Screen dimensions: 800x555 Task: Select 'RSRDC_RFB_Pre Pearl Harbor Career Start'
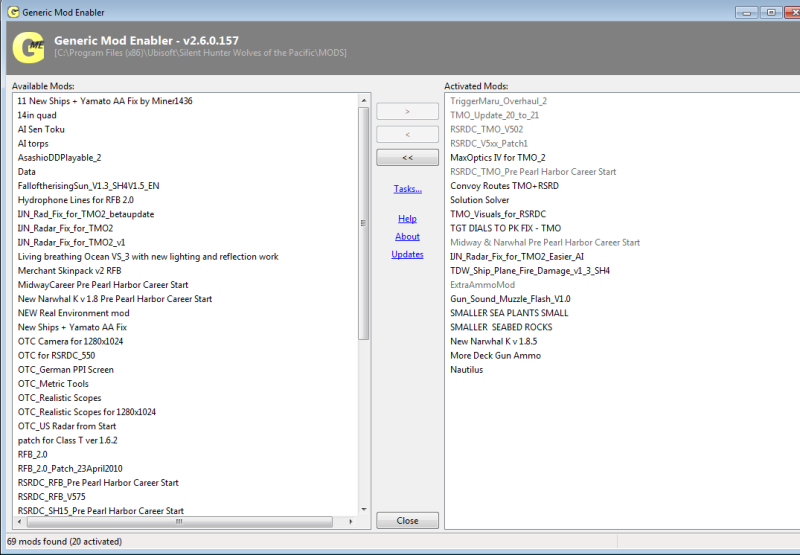pos(98,483)
